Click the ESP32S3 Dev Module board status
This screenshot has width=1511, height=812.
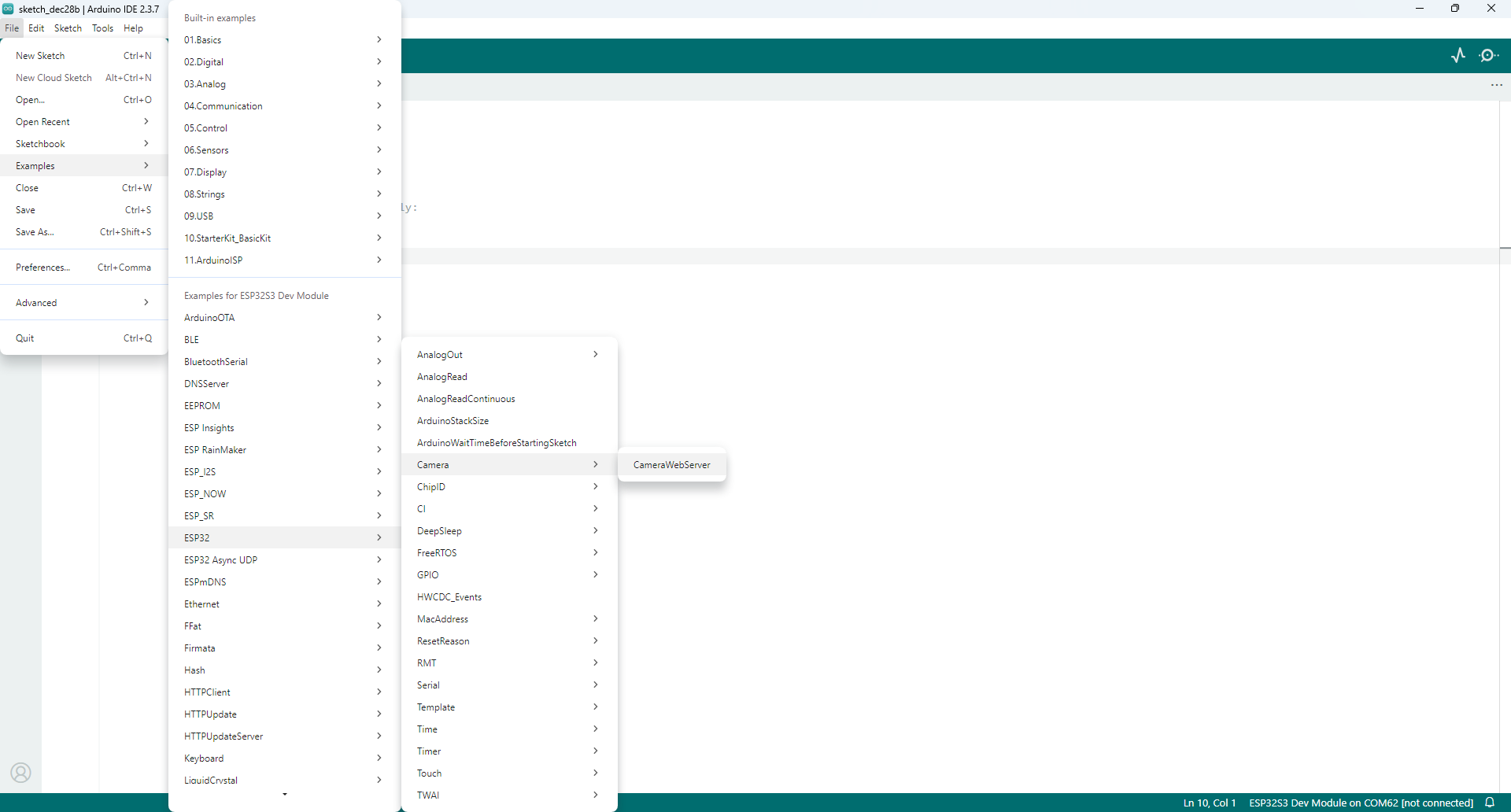[1361, 803]
